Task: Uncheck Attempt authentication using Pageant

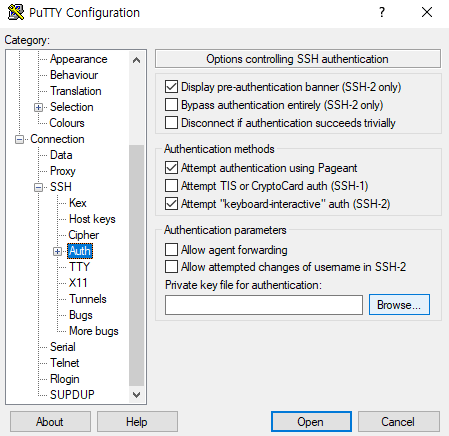Action: click(x=171, y=167)
